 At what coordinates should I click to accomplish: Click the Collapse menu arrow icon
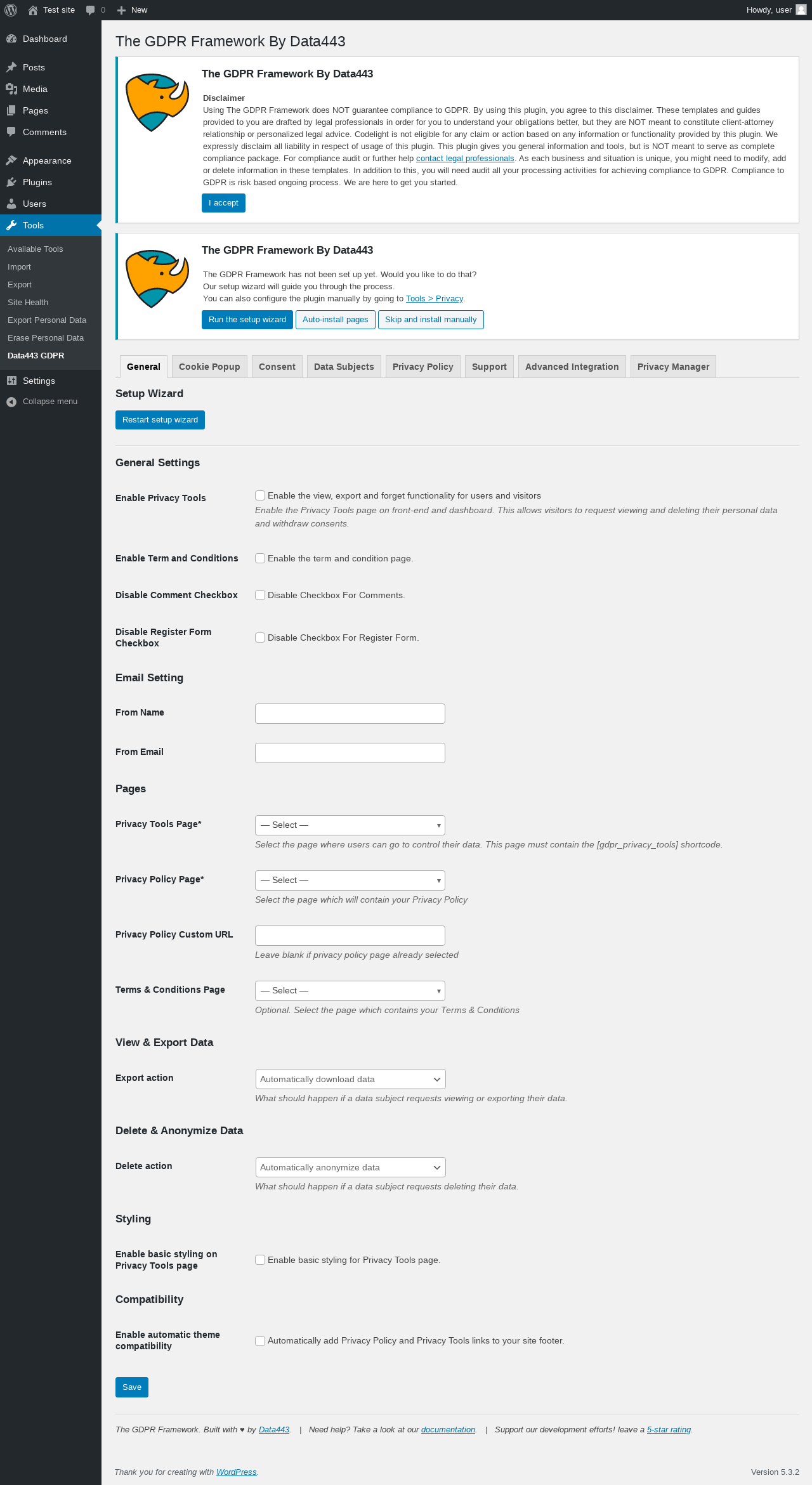tap(11, 402)
